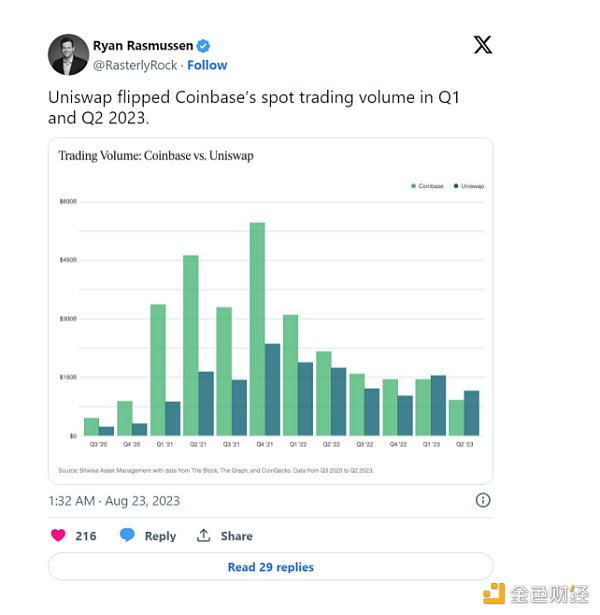
Task: Click the reply speech bubble icon
Action: pyautogui.click(x=127, y=535)
